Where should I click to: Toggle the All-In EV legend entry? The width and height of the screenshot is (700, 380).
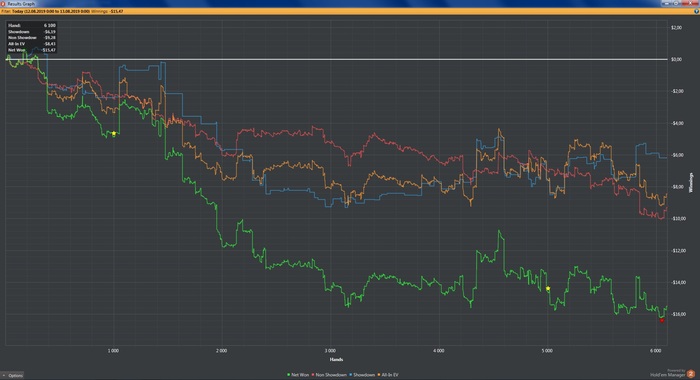[388, 375]
